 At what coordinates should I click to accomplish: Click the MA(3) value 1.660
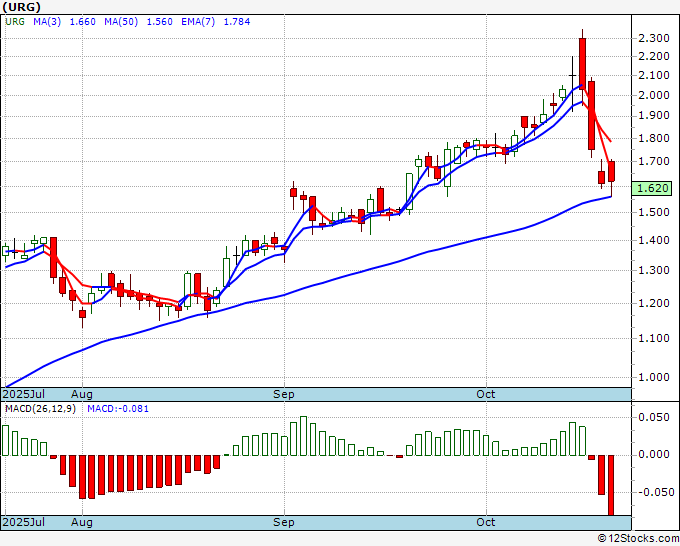coord(82,22)
